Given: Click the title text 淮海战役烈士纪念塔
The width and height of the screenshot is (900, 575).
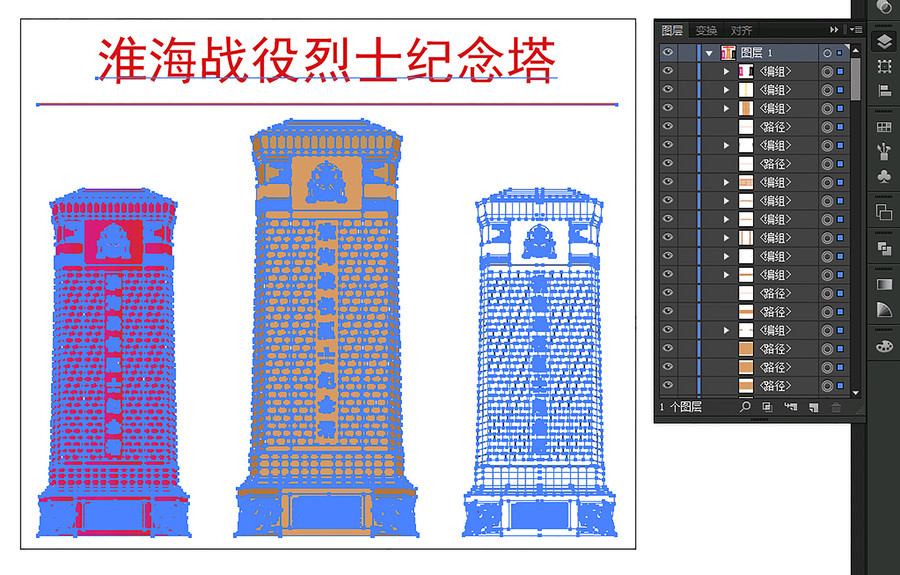Looking at the screenshot, I should click(327, 60).
